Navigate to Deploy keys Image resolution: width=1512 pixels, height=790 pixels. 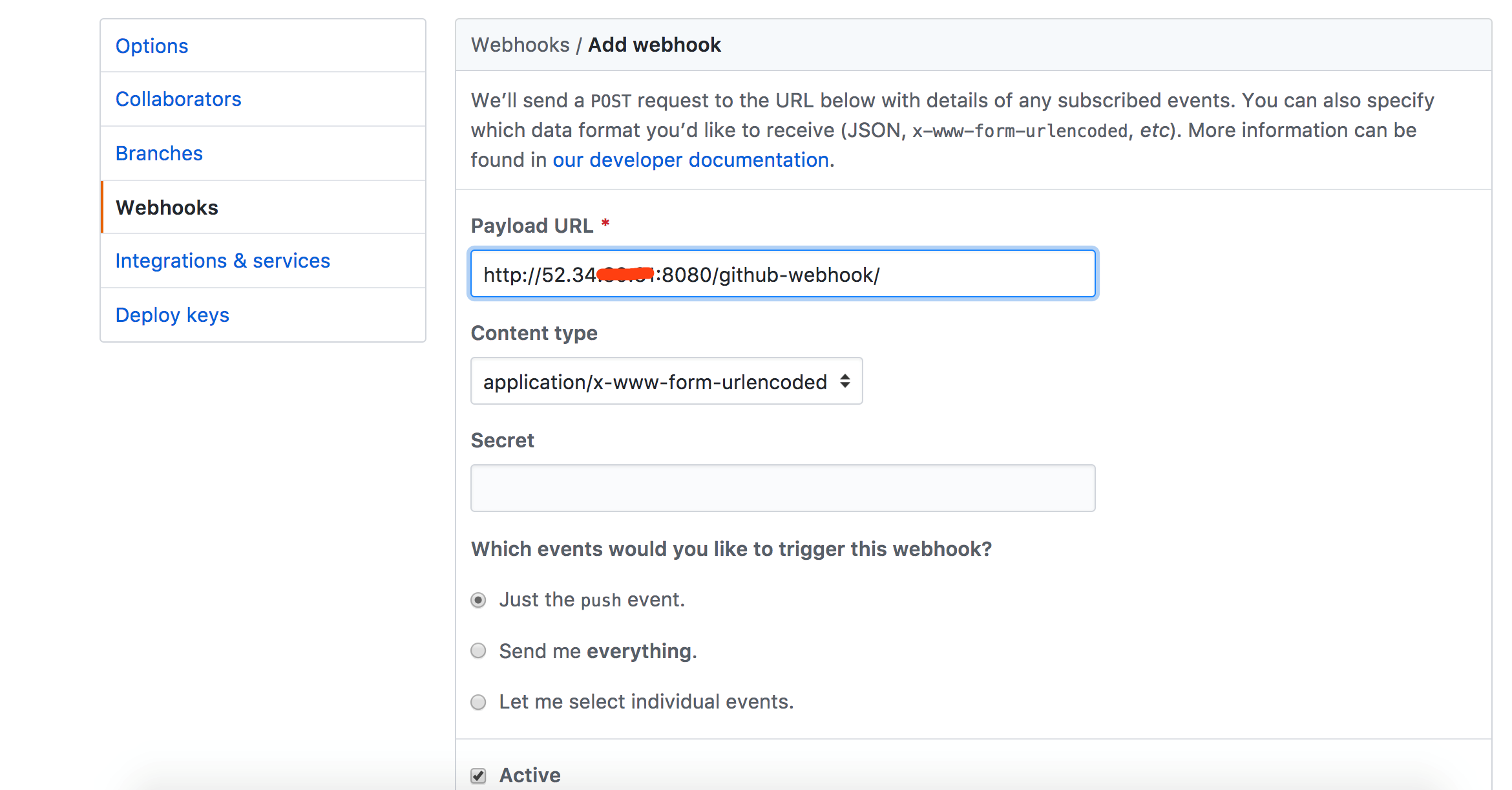[x=172, y=315]
